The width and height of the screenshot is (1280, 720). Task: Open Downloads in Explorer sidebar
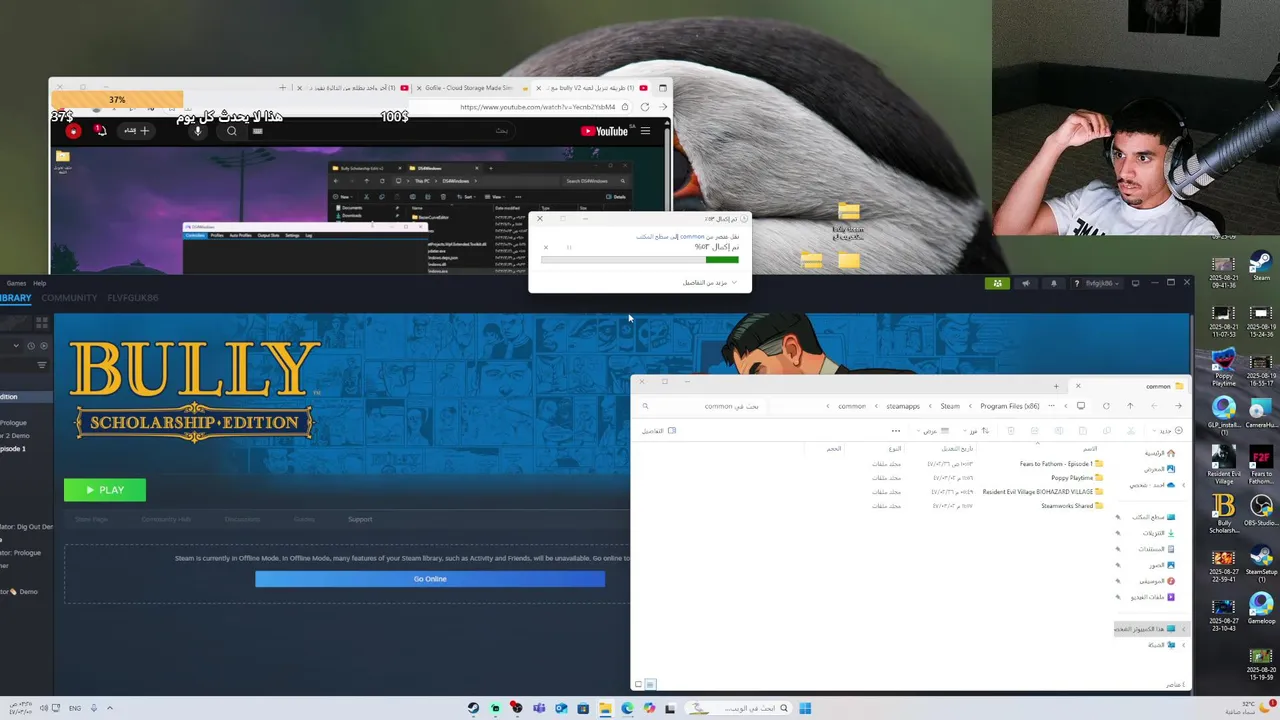(1158, 533)
